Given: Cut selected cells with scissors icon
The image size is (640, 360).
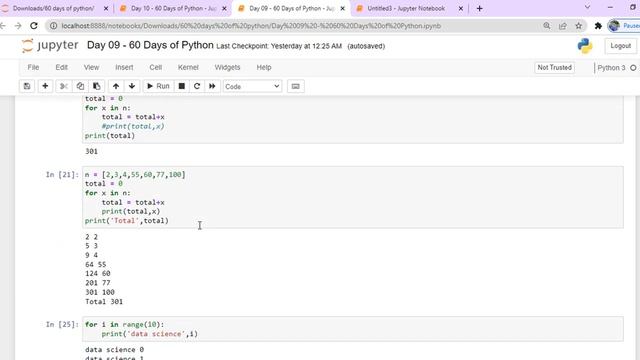Looking at the screenshot, I should tap(64, 86).
